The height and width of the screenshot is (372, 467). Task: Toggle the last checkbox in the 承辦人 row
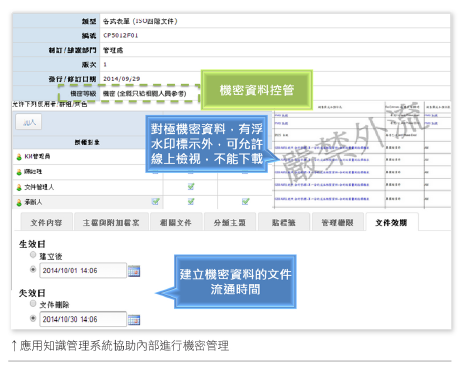(x=245, y=202)
